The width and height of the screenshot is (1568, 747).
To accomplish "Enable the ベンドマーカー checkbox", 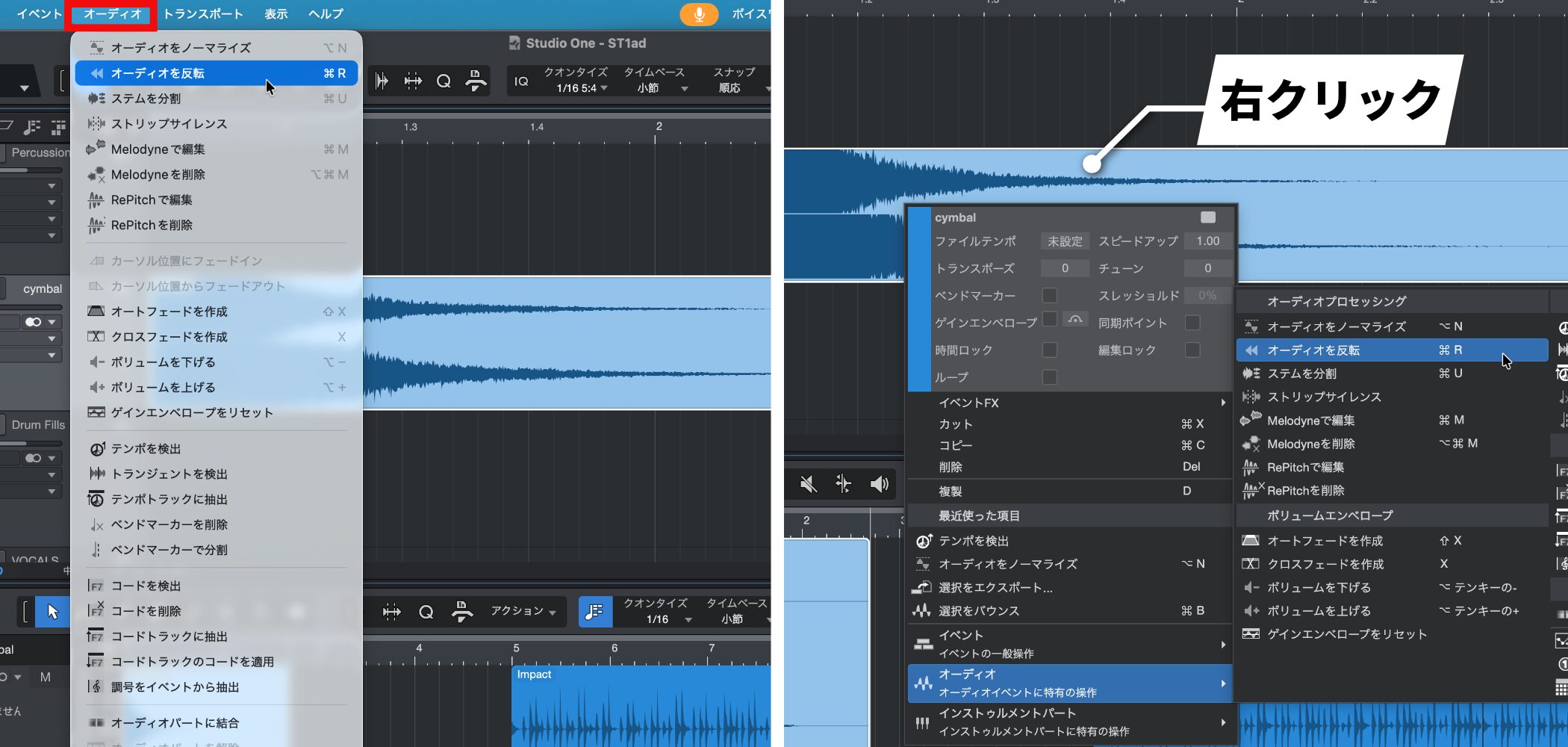I will 1049,295.
